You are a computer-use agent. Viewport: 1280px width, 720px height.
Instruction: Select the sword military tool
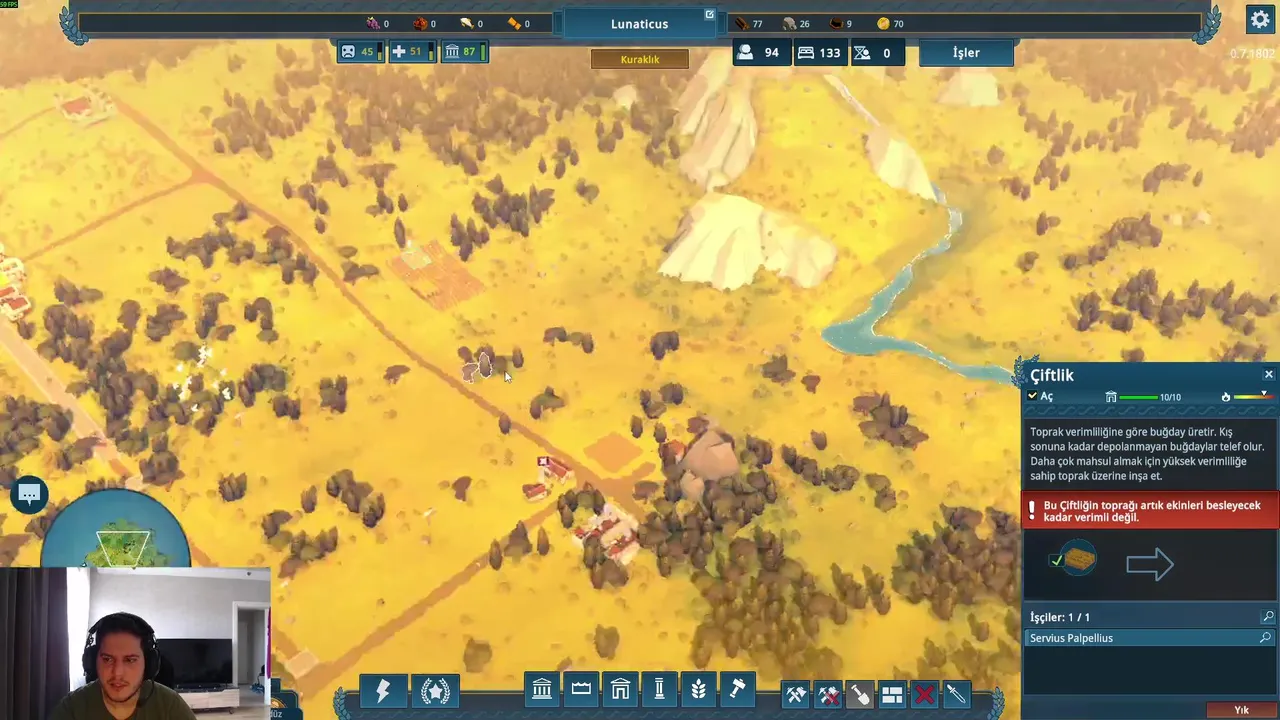(956, 694)
